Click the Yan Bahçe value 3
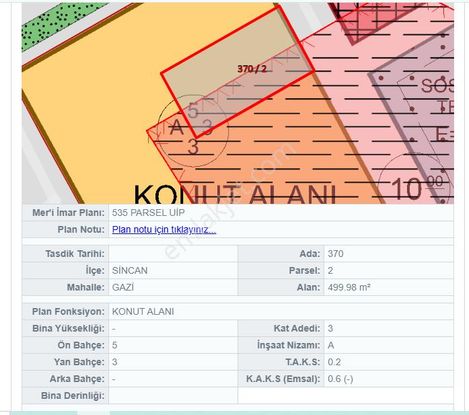The image size is (469, 415). tap(114, 362)
